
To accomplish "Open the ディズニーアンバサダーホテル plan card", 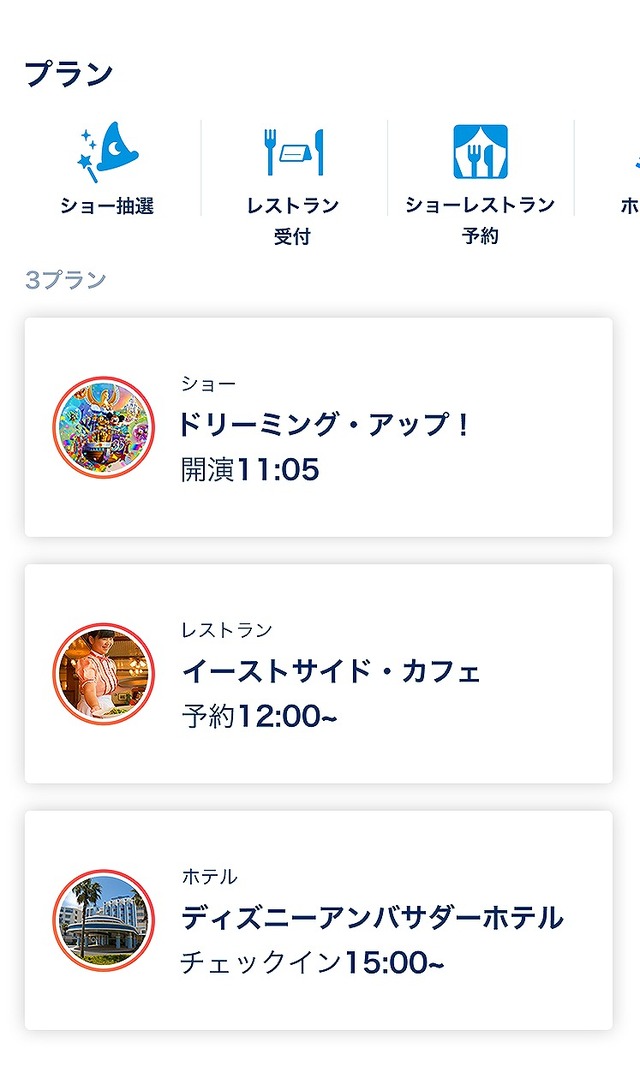I will [x=320, y=918].
